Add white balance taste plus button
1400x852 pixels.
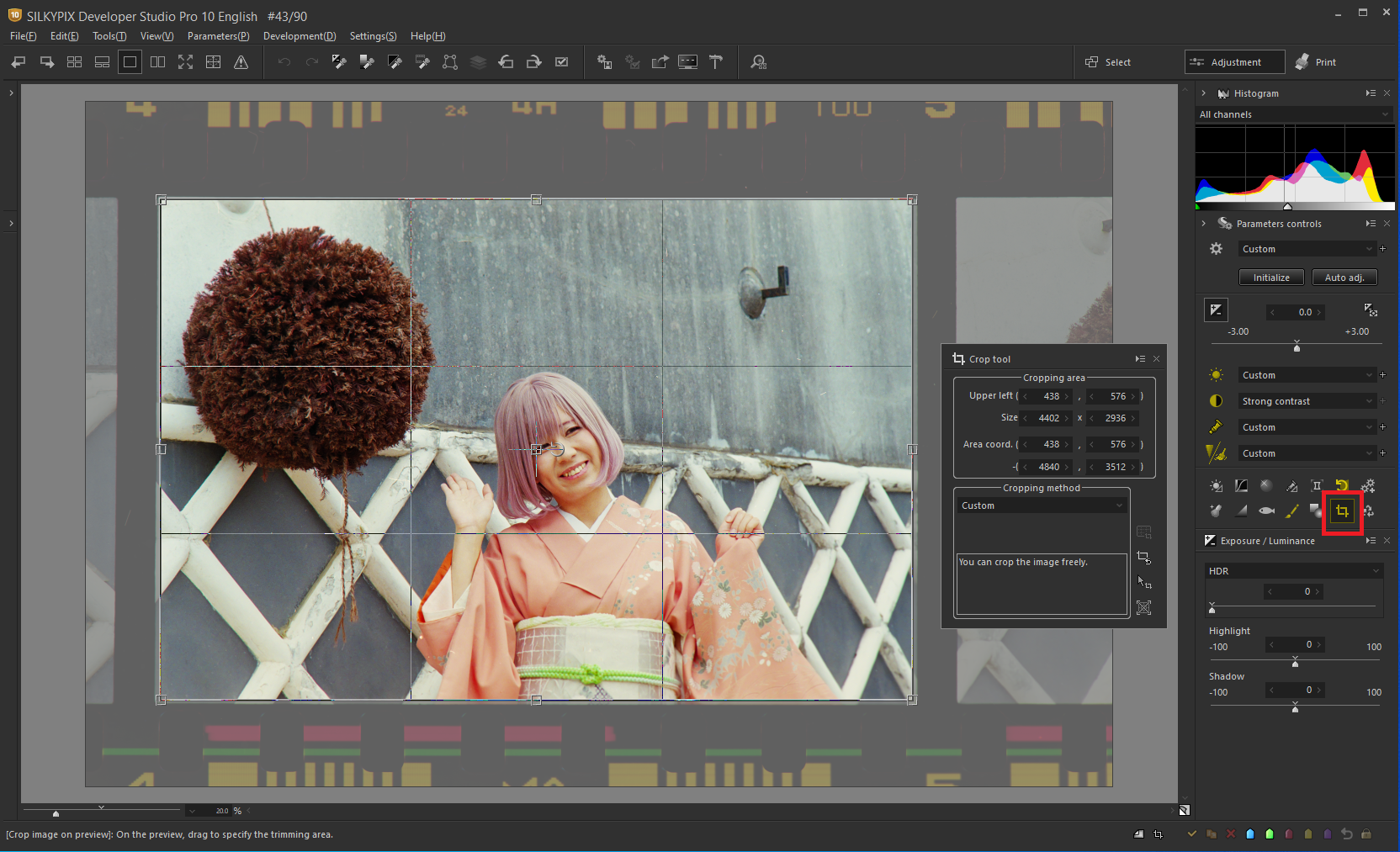click(x=1382, y=375)
